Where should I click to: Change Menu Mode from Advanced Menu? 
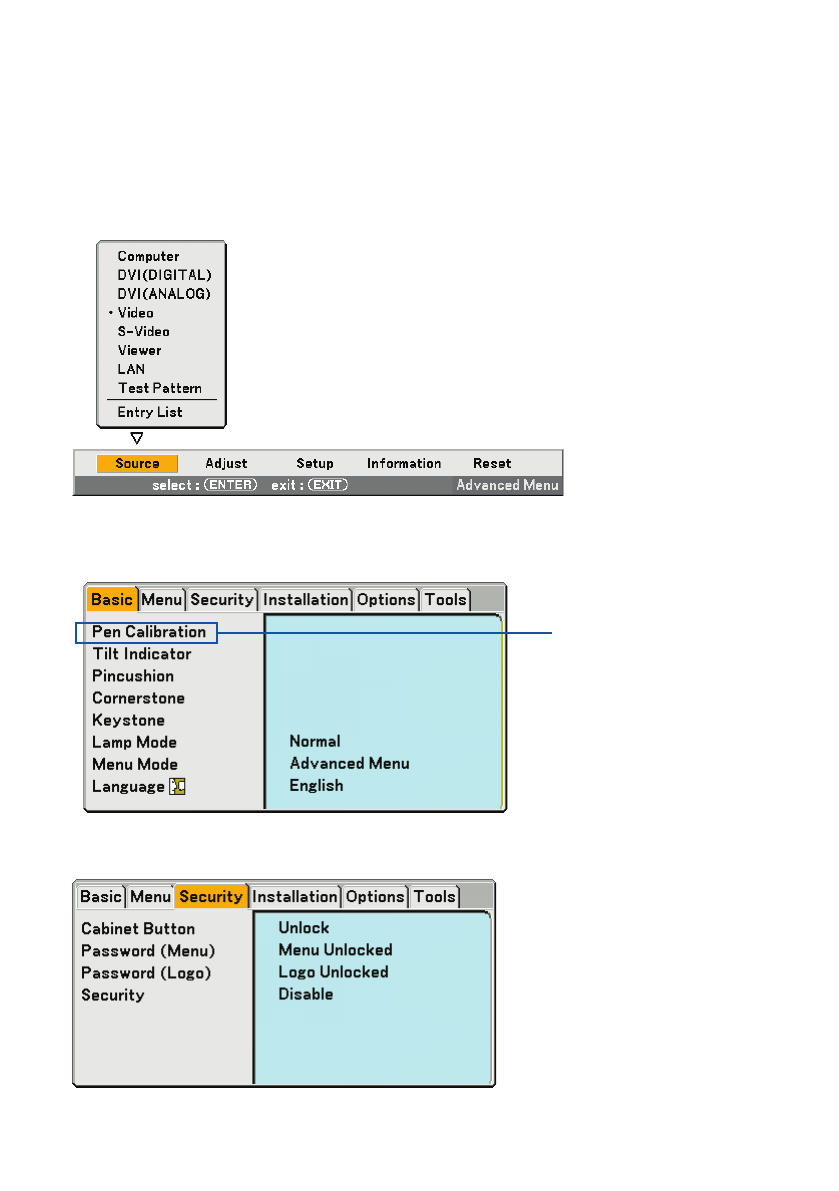click(x=349, y=764)
